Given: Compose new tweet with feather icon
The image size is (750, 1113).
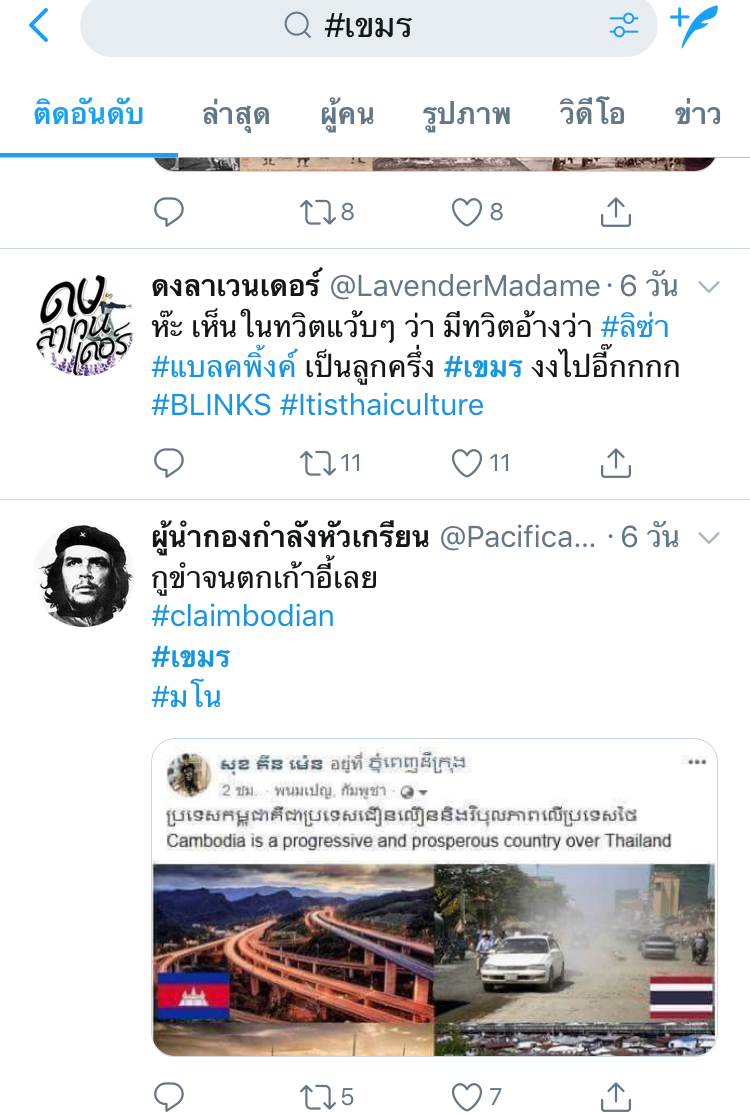Looking at the screenshot, I should click(x=693, y=26).
